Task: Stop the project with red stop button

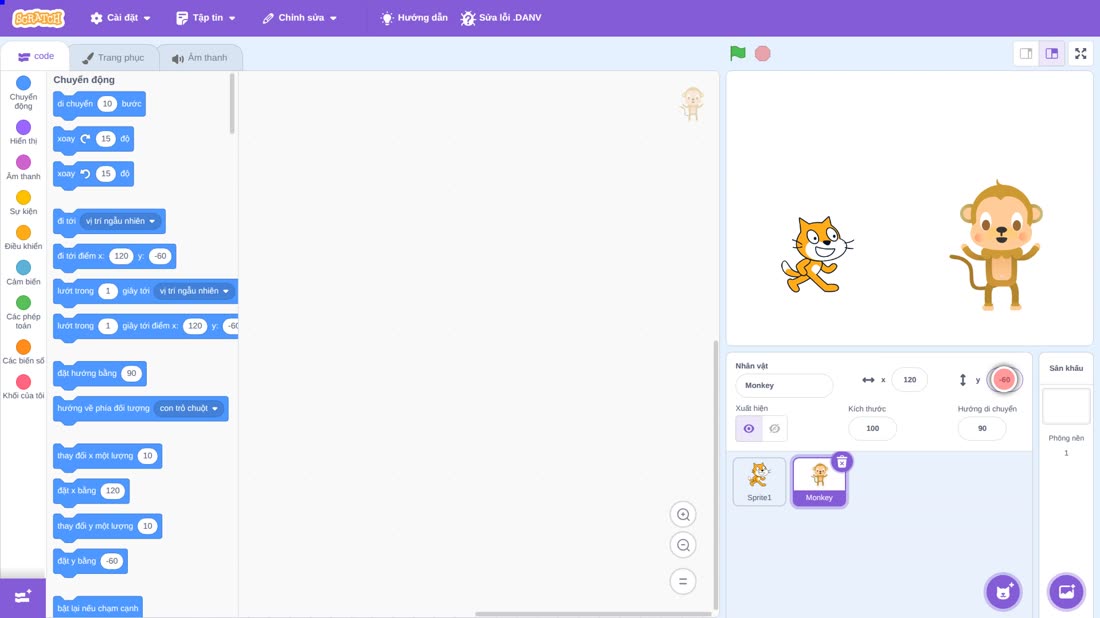Action: tap(763, 53)
